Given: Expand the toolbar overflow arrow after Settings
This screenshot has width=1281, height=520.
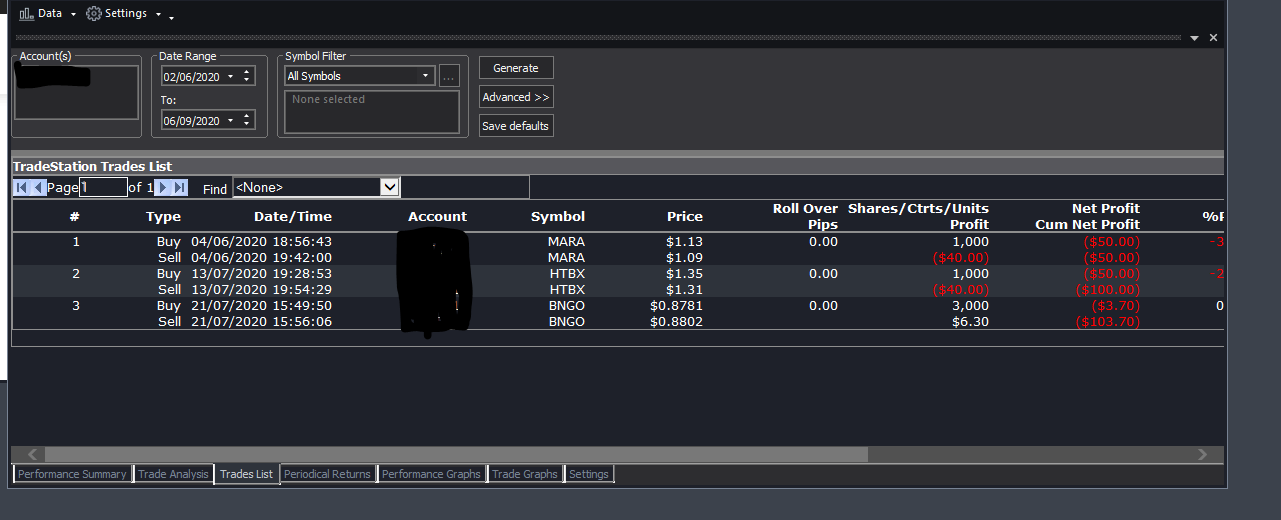Looking at the screenshot, I should tap(171, 17).
